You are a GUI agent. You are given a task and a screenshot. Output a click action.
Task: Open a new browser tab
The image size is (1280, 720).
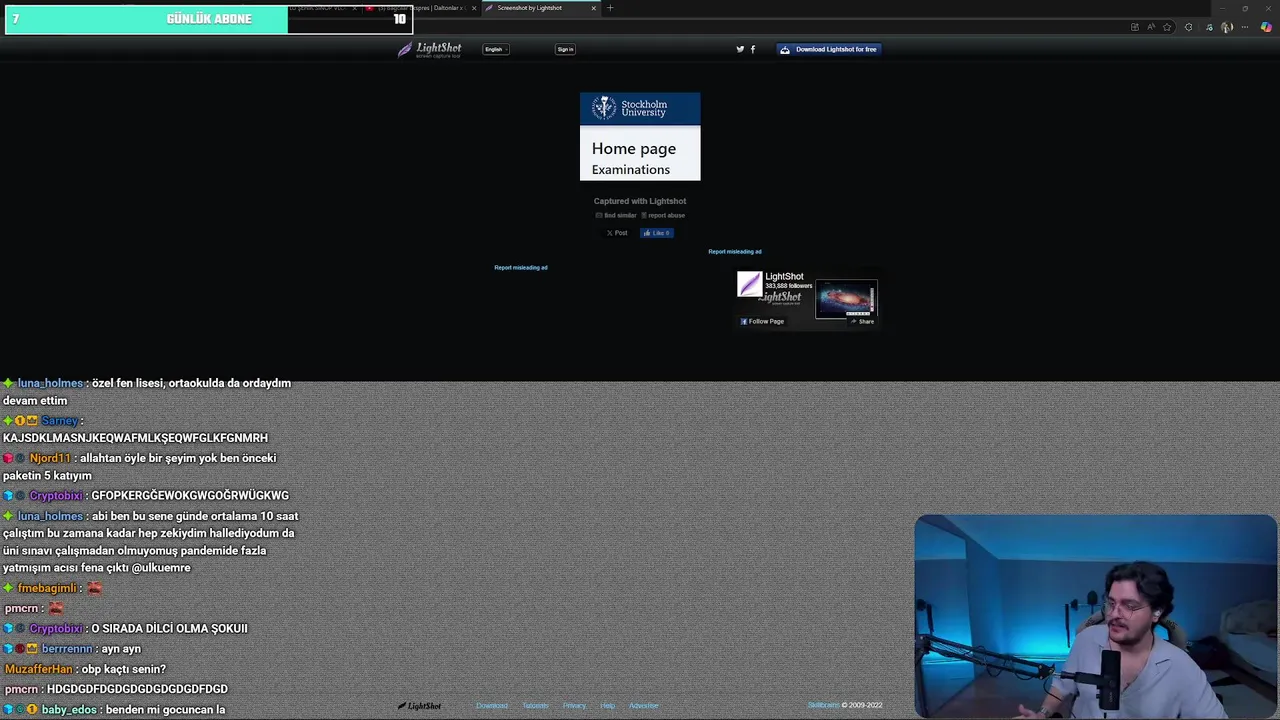[x=610, y=8]
